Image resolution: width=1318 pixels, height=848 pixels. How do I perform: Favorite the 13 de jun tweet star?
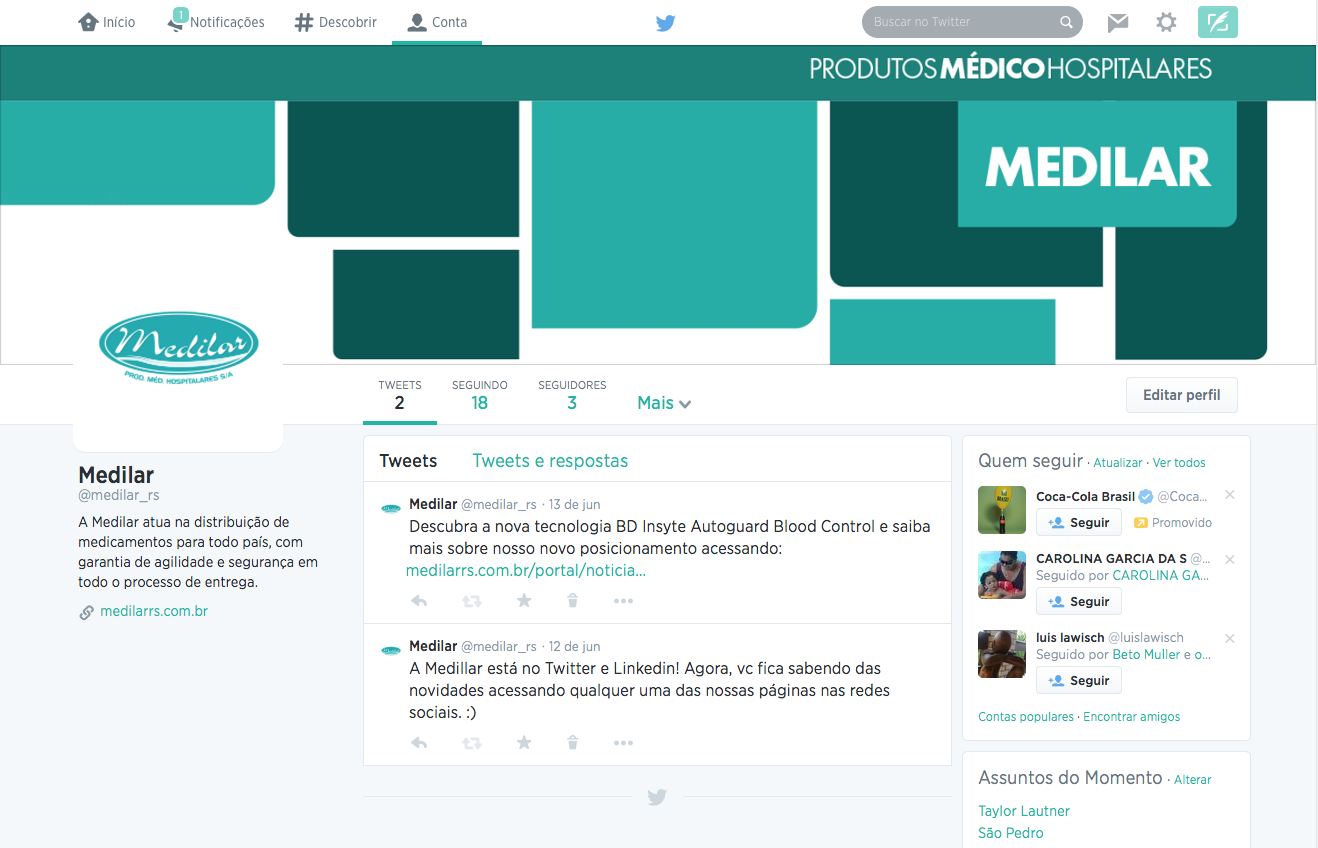[x=524, y=601]
